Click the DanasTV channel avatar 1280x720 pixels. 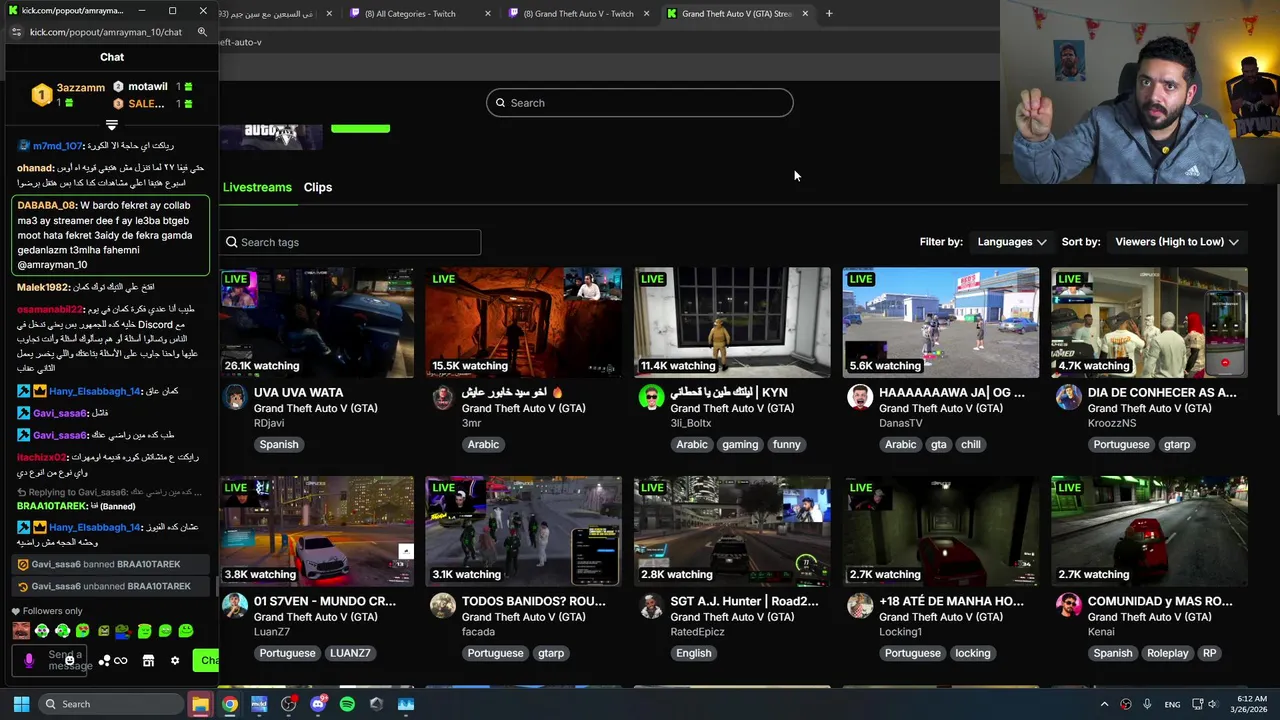[860, 398]
